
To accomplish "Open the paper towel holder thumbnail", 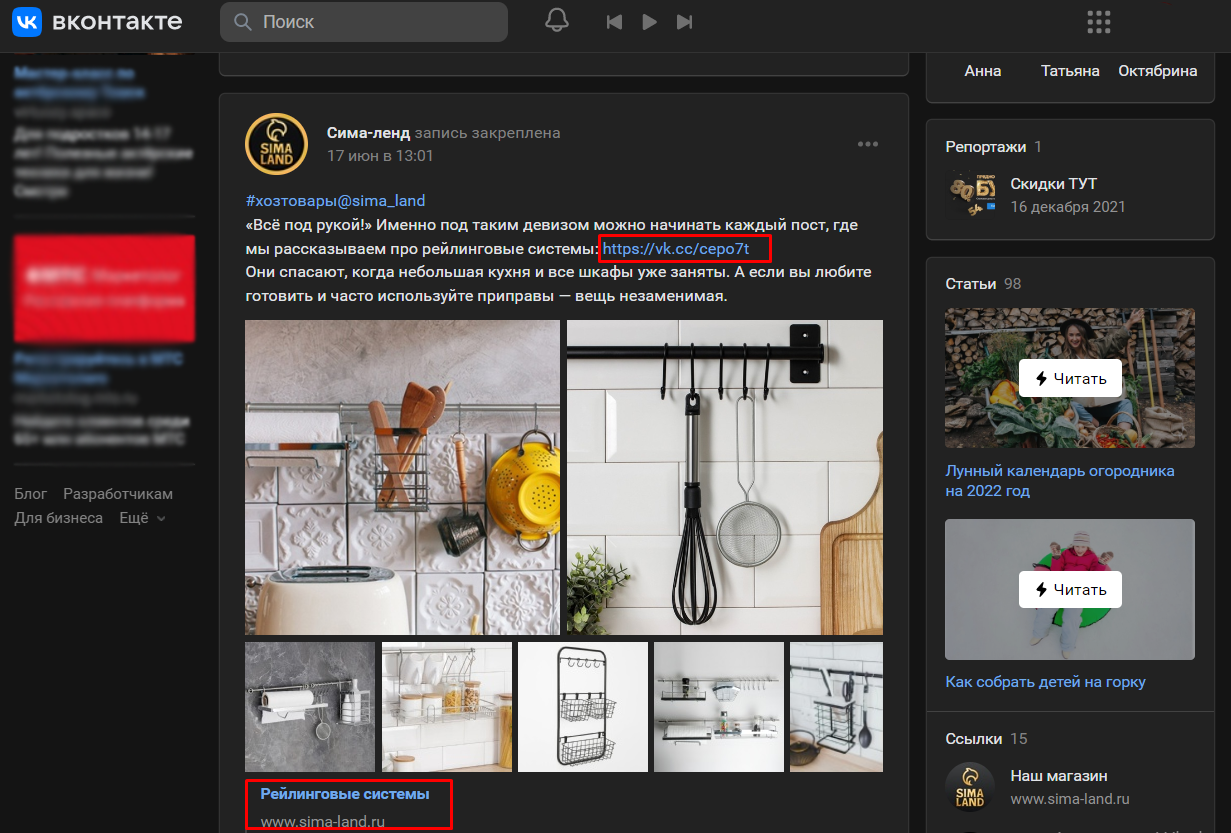I will tap(310, 707).
